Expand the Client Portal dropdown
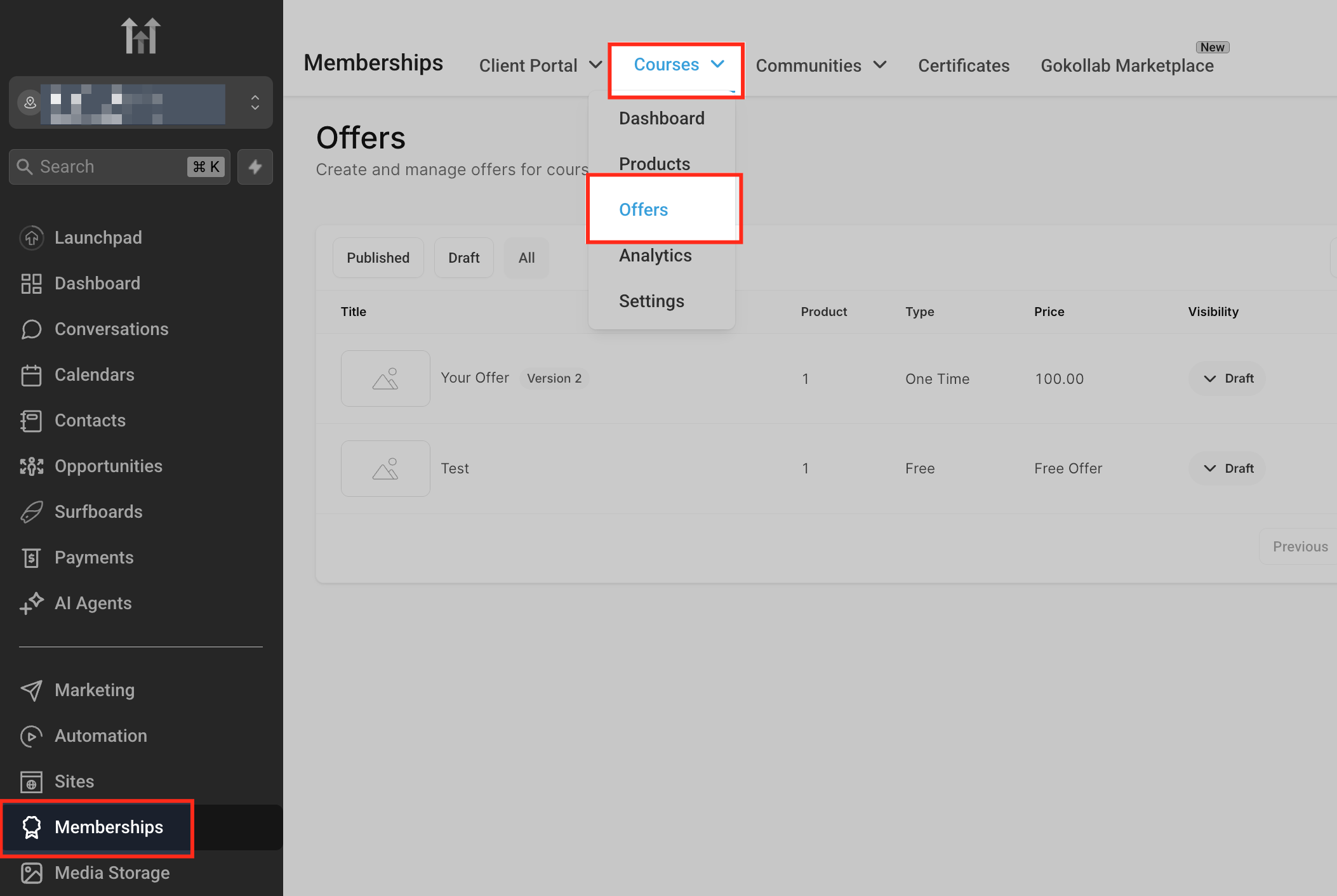This screenshot has height=896, width=1337. pyautogui.click(x=540, y=65)
